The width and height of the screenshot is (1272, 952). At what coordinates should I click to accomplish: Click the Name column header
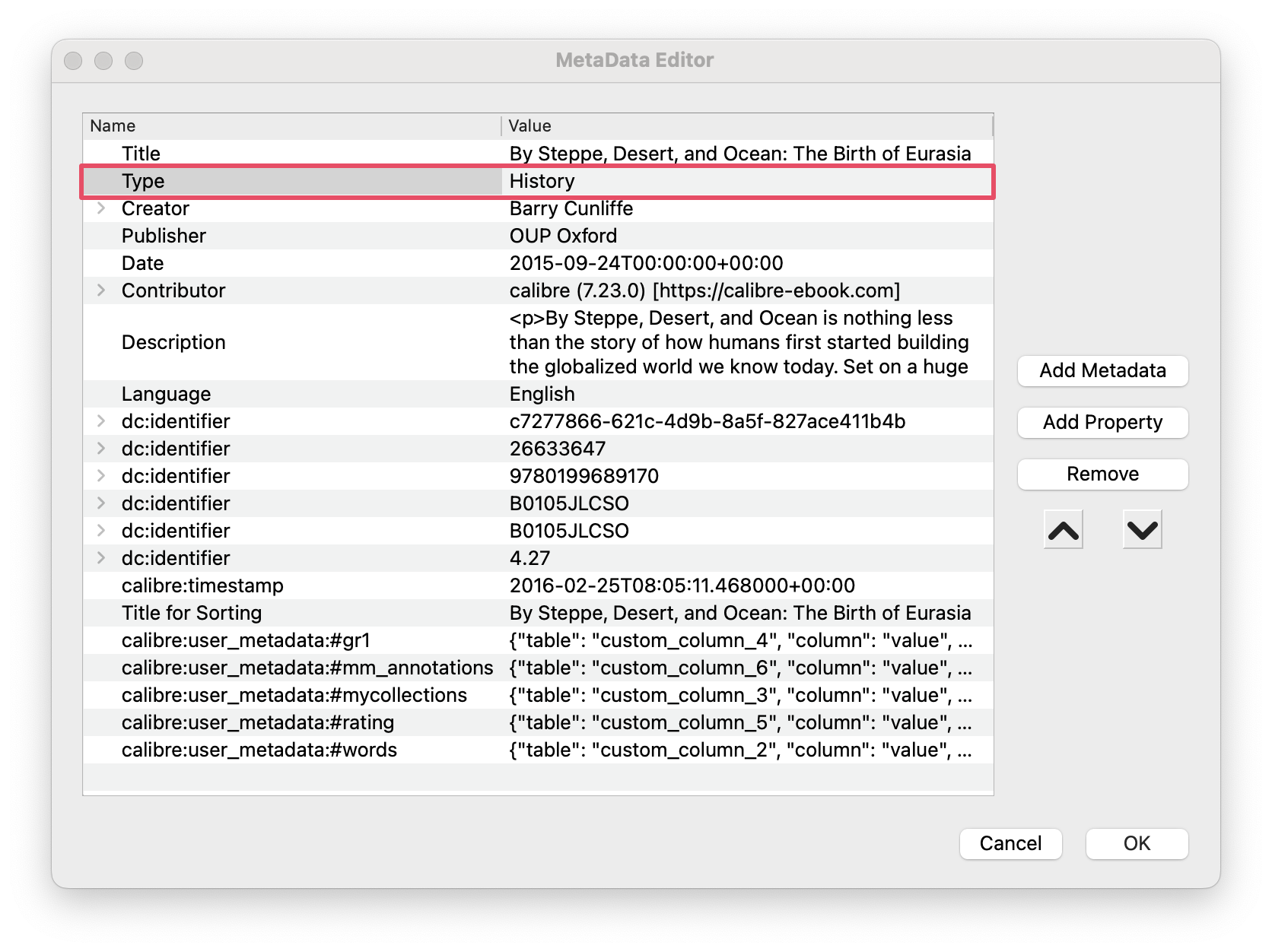click(x=113, y=126)
